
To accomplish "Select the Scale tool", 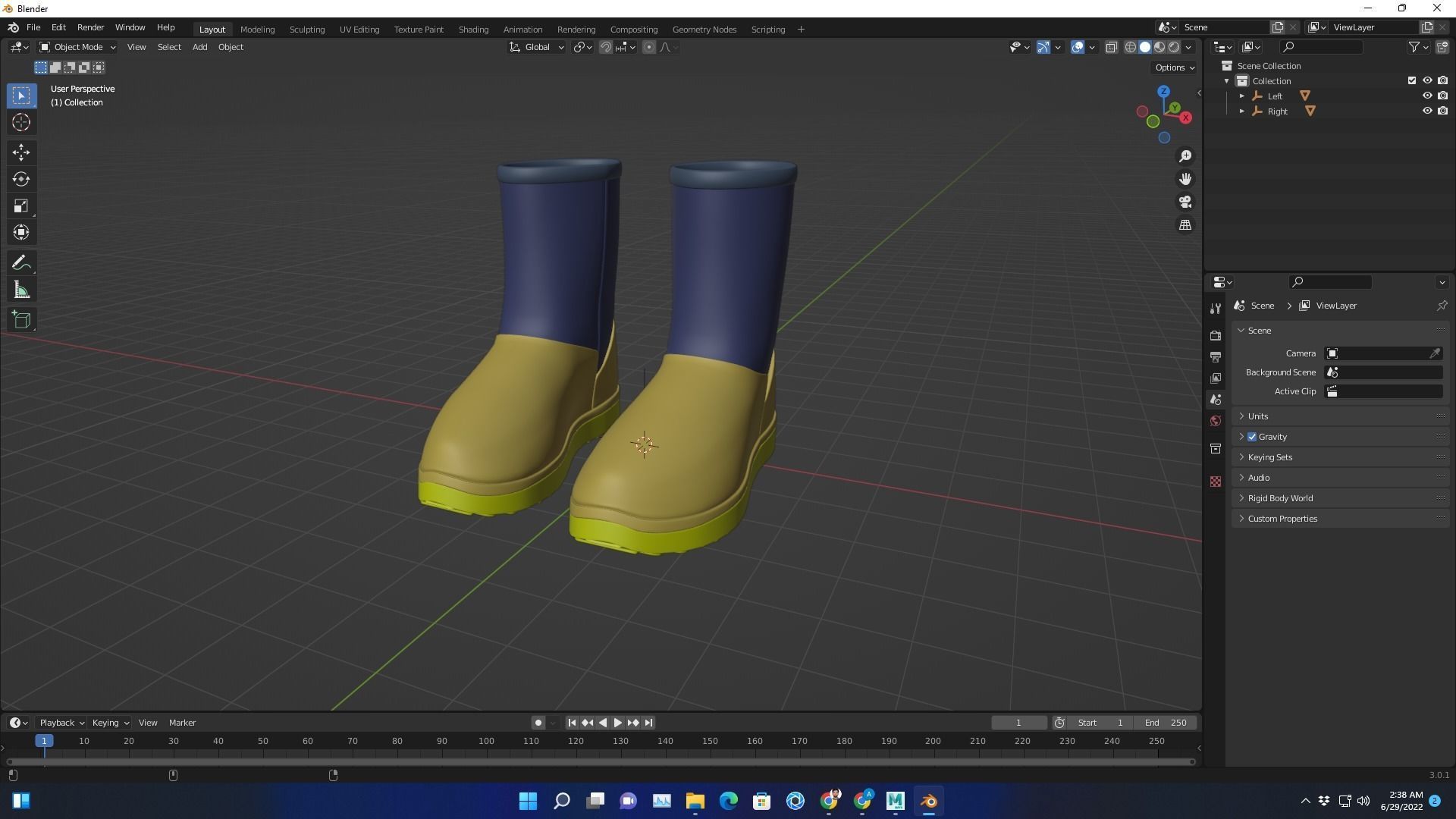I will (21, 206).
